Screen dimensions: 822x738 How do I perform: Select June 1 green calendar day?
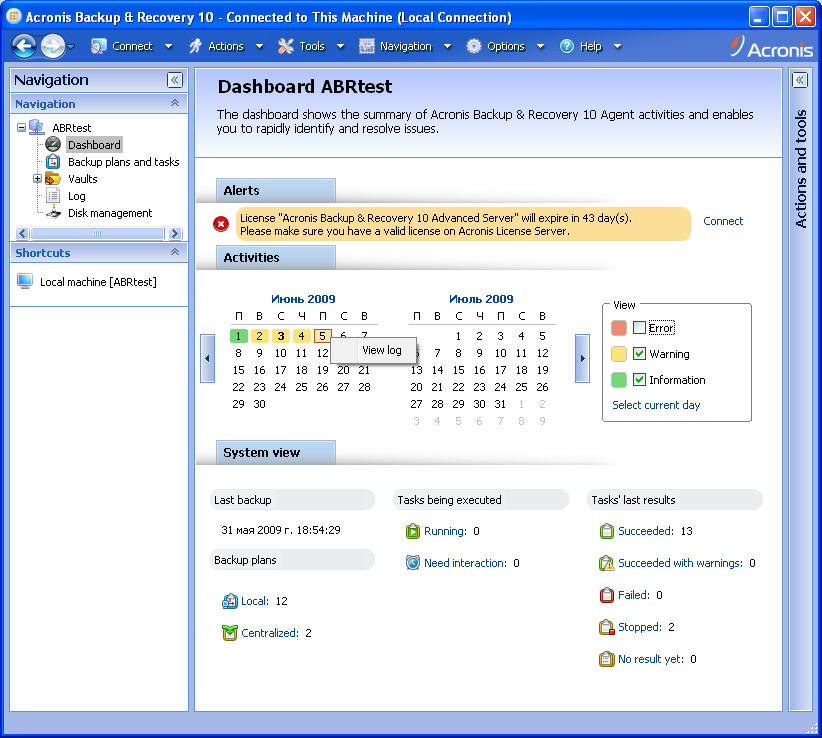tap(239, 336)
